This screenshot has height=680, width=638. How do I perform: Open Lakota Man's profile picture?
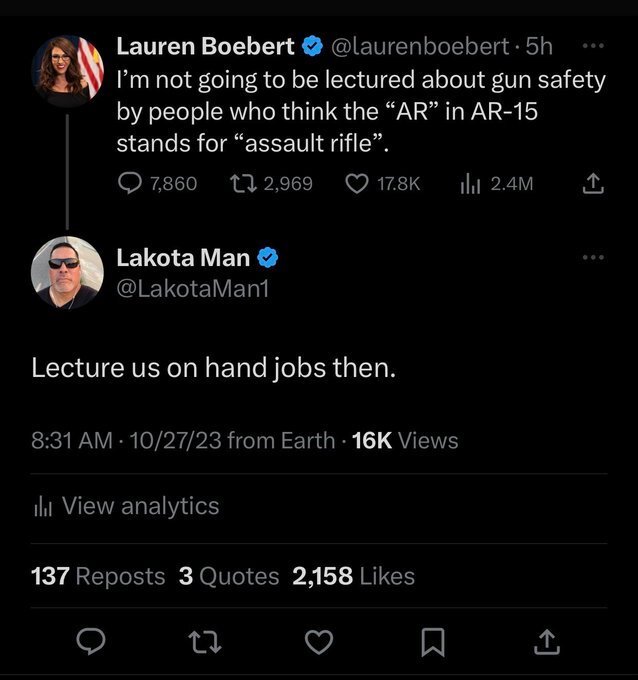(x=68, y=272)
